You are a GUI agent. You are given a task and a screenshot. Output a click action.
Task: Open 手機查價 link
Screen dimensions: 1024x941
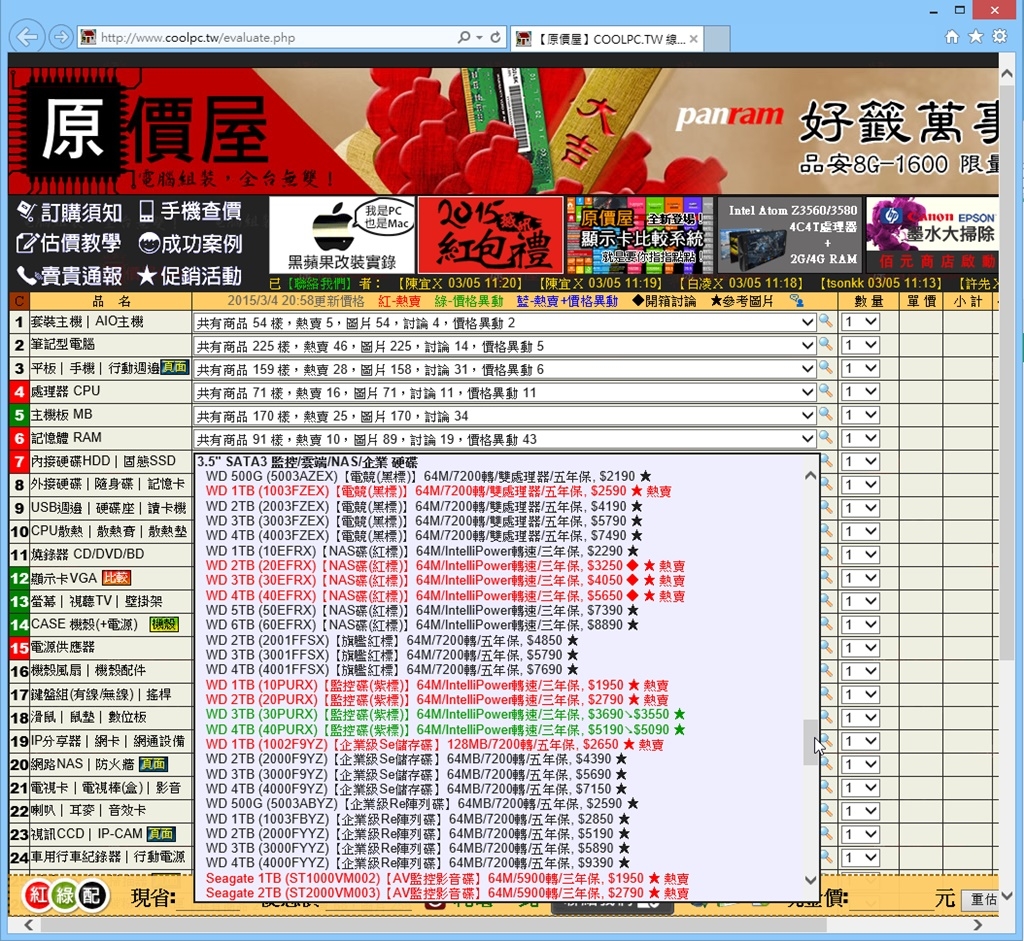pos(190,212)
